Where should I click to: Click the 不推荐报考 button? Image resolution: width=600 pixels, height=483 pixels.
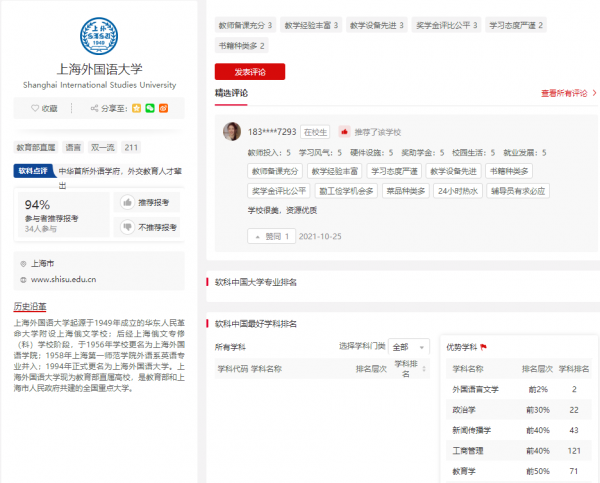click(147, 227)
